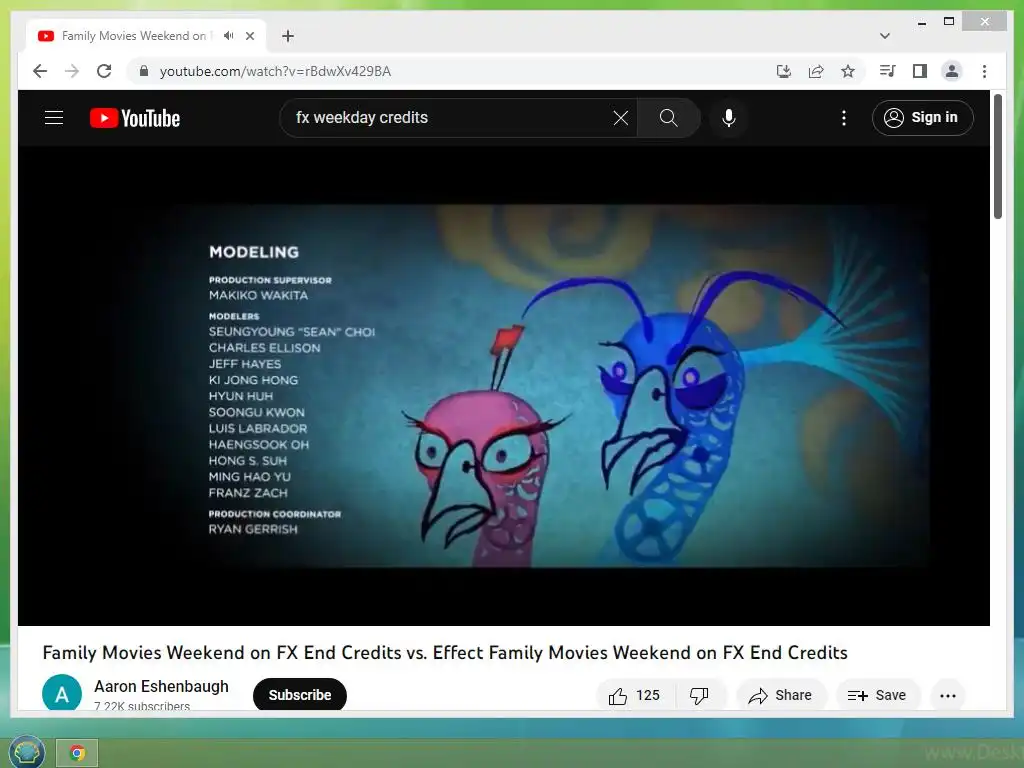This screenshot has width=1024, height=768.
Task: Click the page vertical scrollbar thumb
Action: [997, 157]
